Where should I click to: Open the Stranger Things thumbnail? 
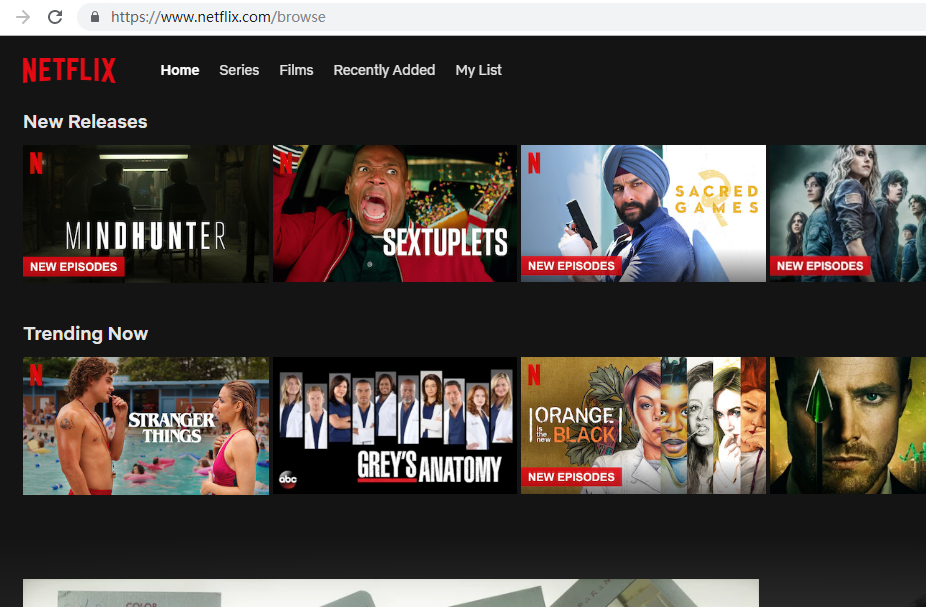pos(146,426)
